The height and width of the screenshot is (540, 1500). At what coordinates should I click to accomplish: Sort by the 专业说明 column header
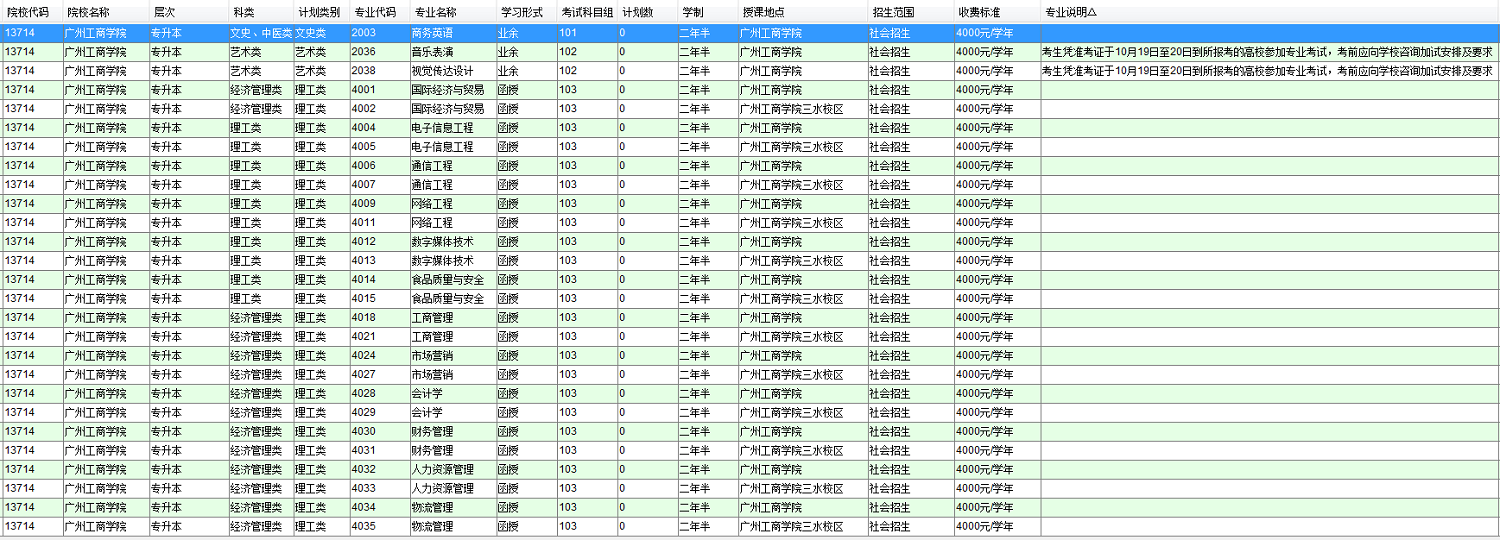click(1070, 13)
